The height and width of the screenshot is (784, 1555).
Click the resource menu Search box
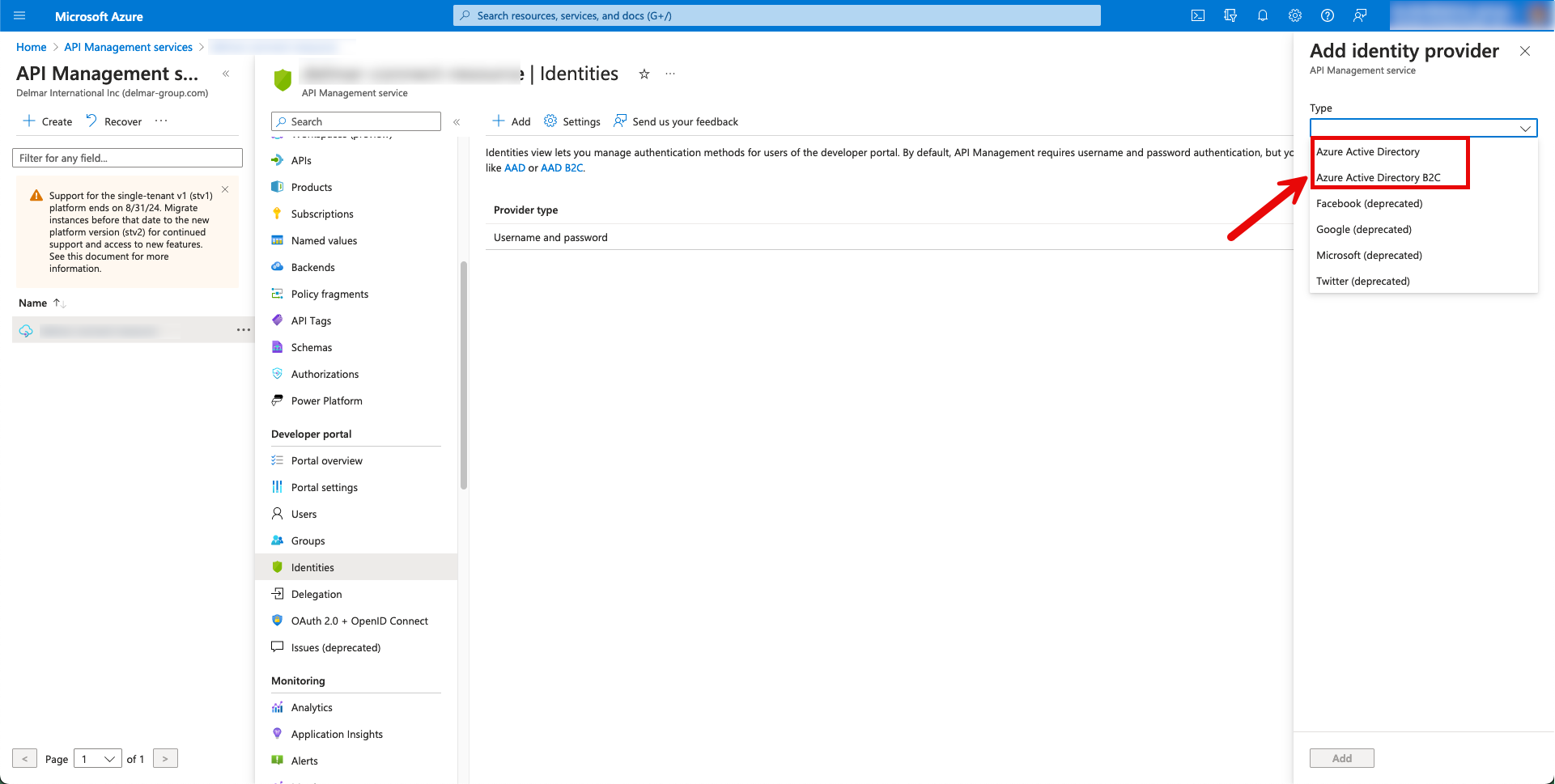click(356, 121)
